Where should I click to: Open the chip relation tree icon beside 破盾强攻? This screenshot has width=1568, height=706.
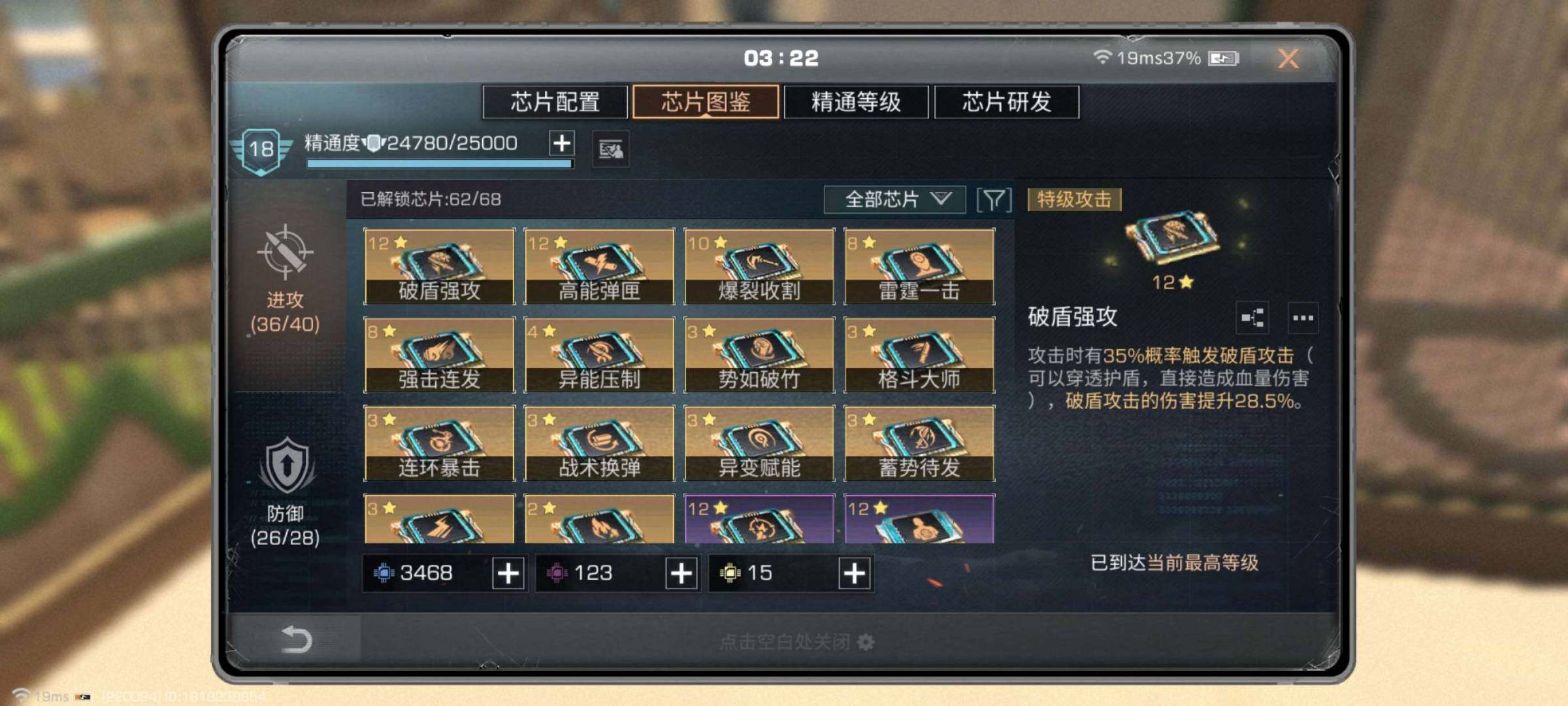coord(1252,318)
